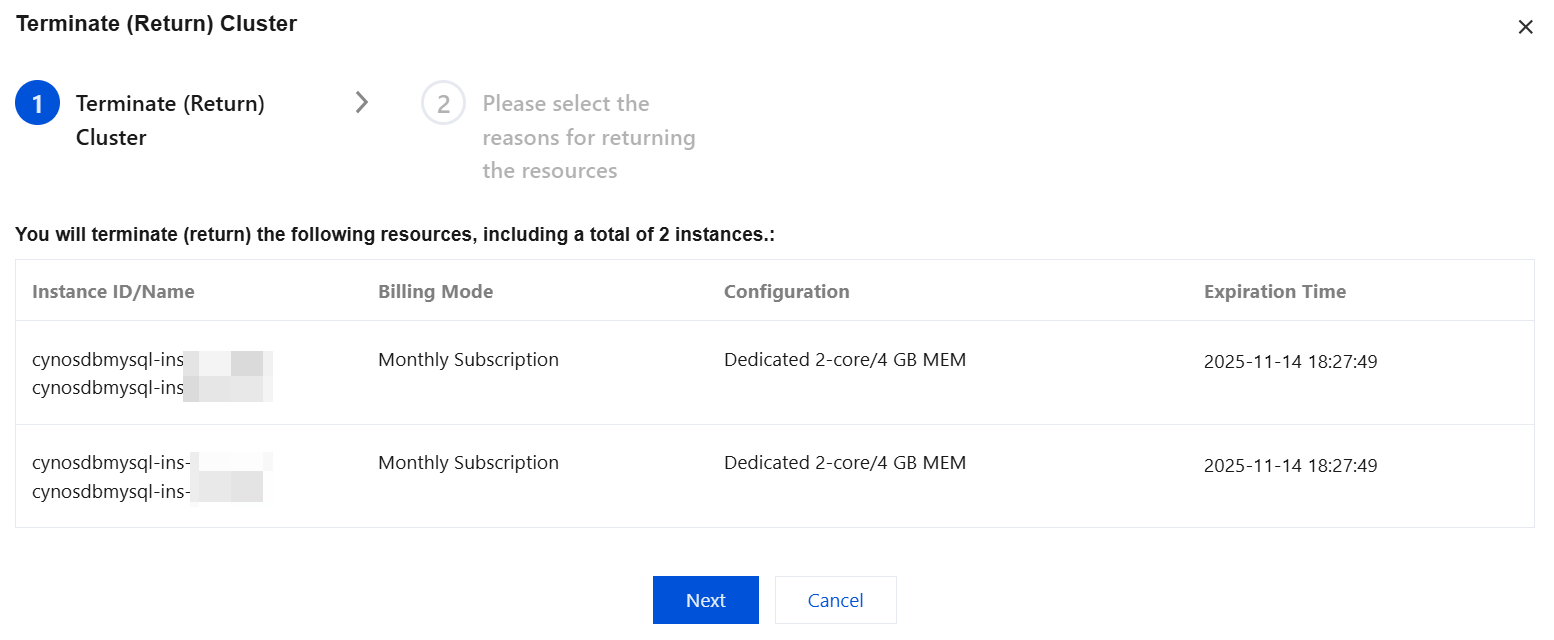Click first row's expiration time value
This screenshot has height=640, width=1554.
pyautogui.click(x=1290, y=362)
